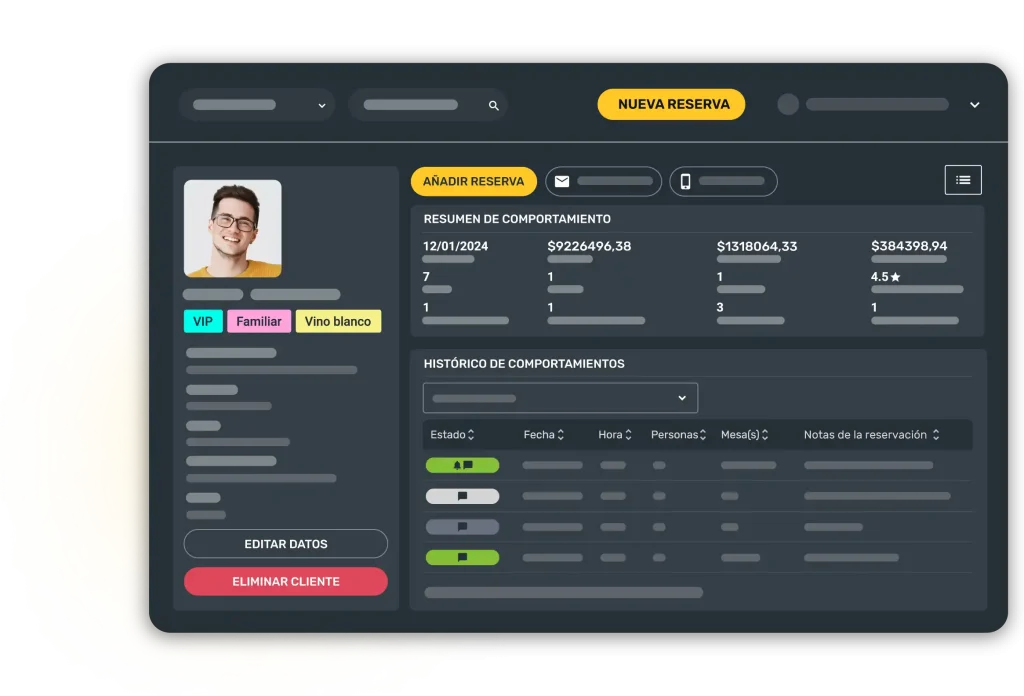Click the white status badge with comment
This screenshot has height=696, width=1024.
[462, 496]
